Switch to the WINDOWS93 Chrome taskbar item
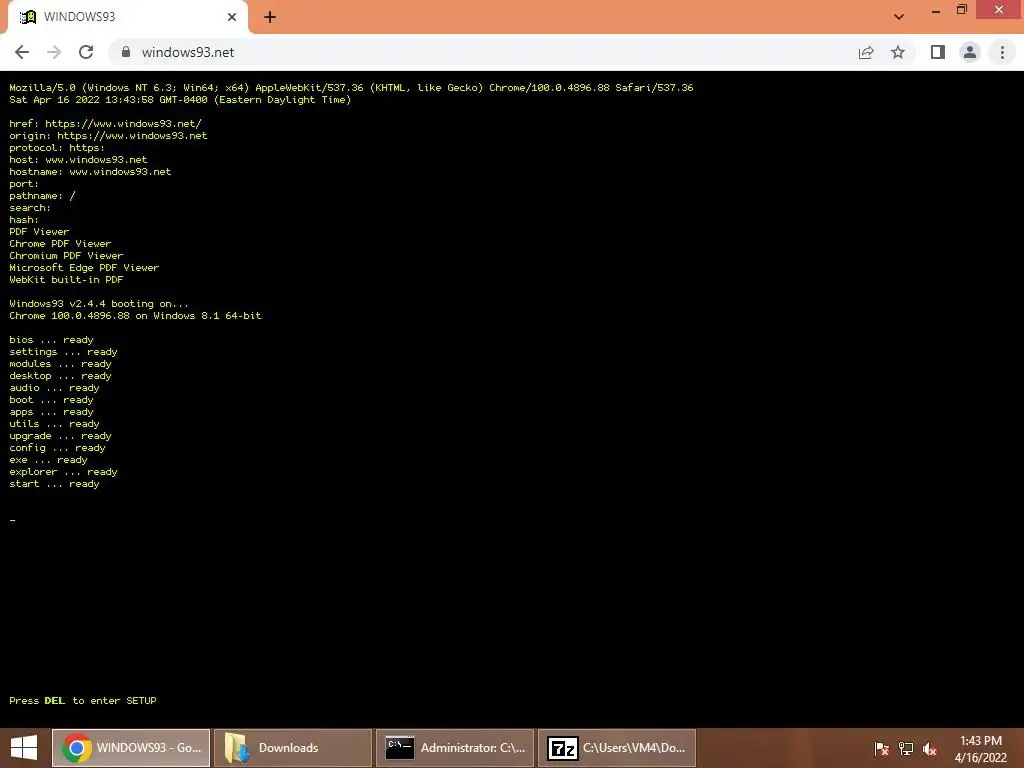Viewport: 1024px width, 768px height. (x=131, y=748)
